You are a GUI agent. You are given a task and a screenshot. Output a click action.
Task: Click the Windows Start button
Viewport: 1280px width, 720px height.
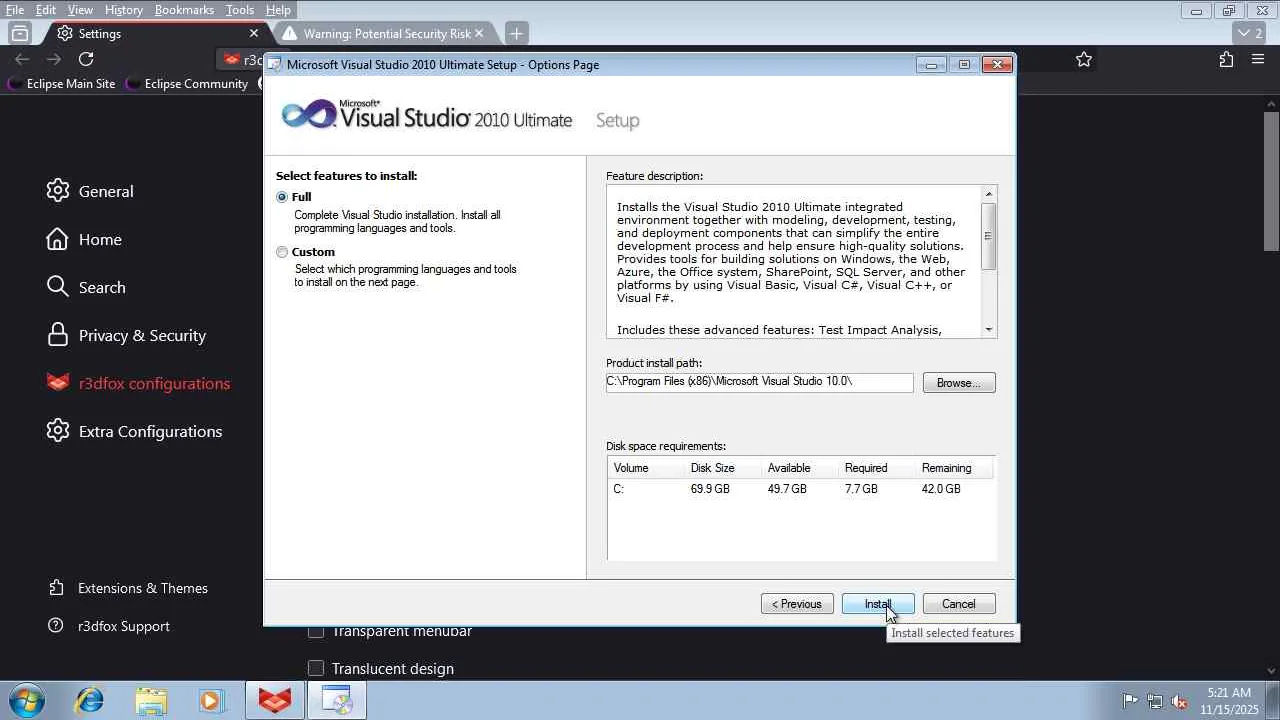(x=26, y=700)
